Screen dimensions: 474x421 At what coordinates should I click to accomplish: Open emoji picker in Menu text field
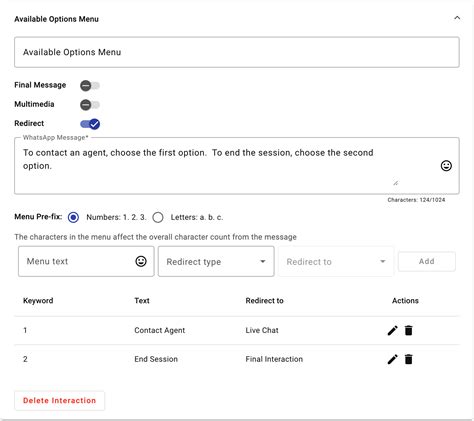(141, 261)
